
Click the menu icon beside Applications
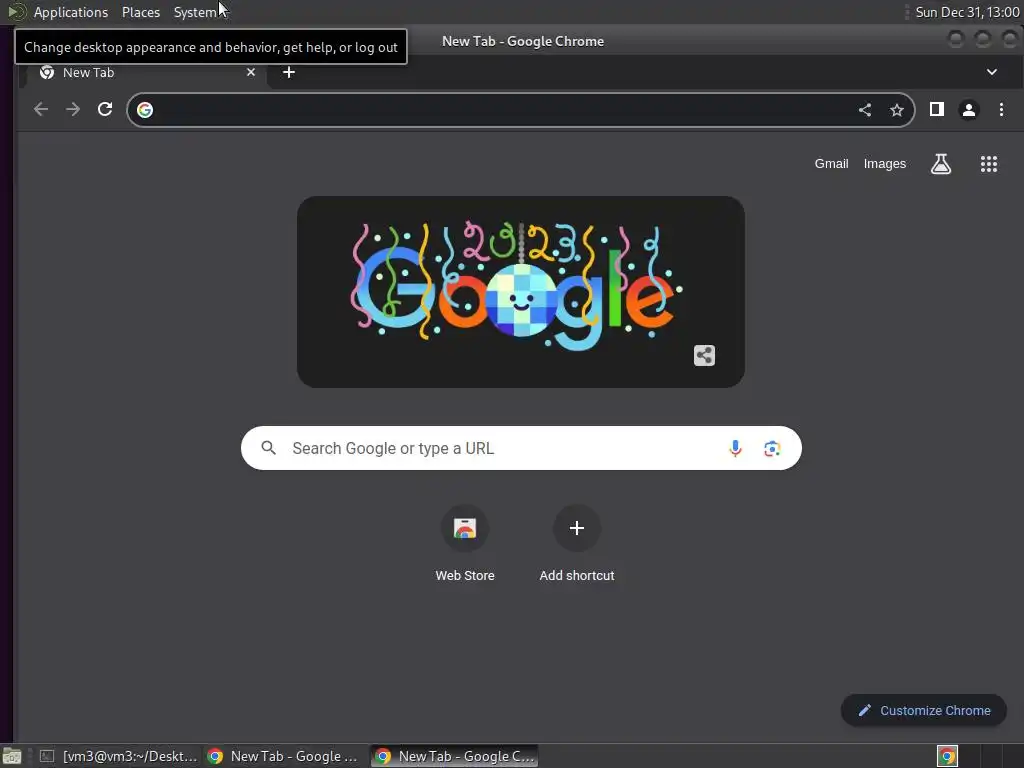coord(16,12)
